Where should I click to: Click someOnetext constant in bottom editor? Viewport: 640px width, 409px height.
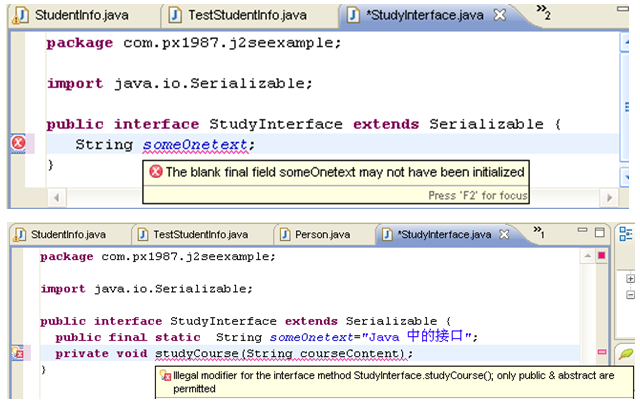click(311, 338)
